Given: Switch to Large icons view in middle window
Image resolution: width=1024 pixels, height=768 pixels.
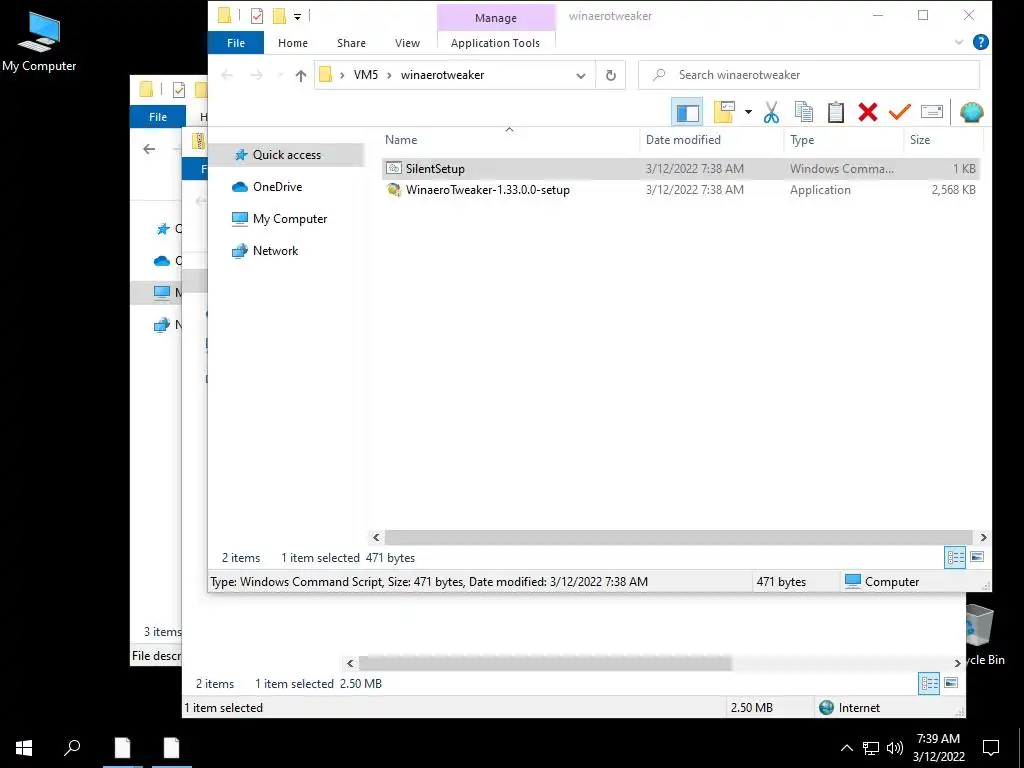Looking at the screenshot, I should (x=951, y=684).
